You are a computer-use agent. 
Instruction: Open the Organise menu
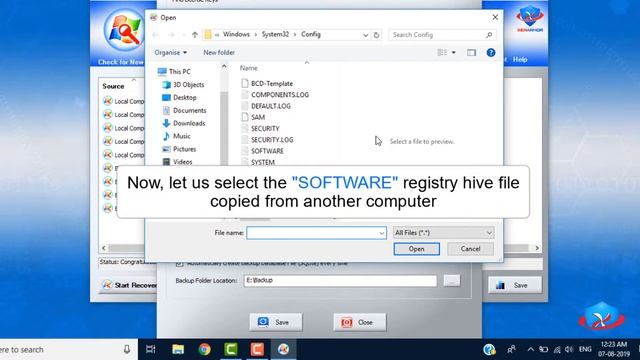click(x=171, y=53)
